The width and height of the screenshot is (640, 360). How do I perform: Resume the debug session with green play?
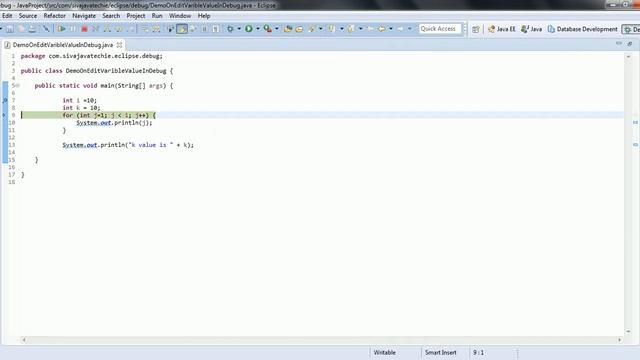pos(61,29)
